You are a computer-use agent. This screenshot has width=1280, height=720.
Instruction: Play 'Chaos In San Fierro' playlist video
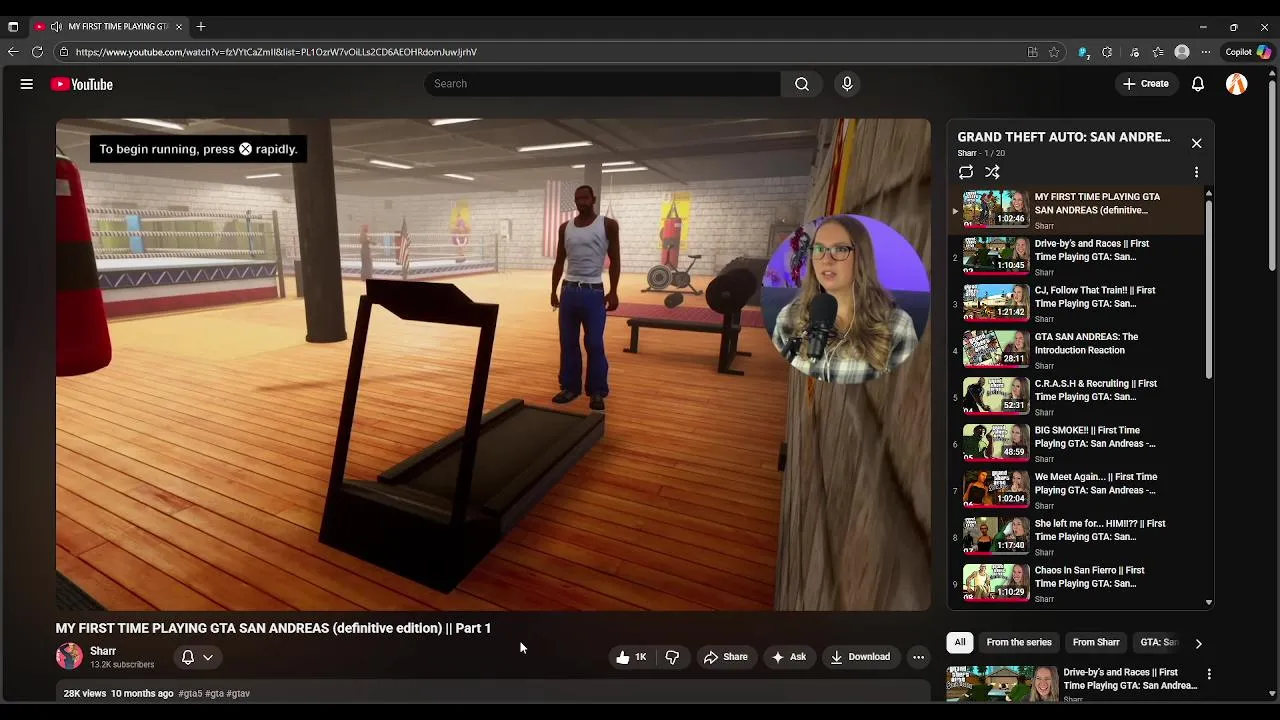pyautogui.click(x=1076, y=584)
